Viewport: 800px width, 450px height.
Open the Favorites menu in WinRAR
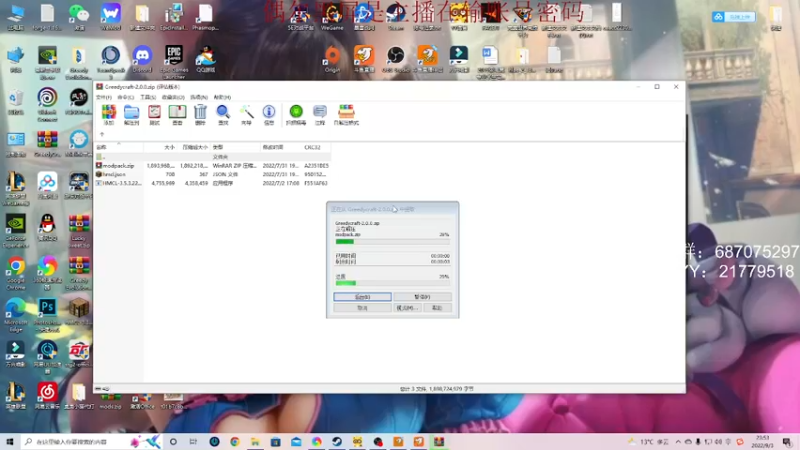coord(173,97)
